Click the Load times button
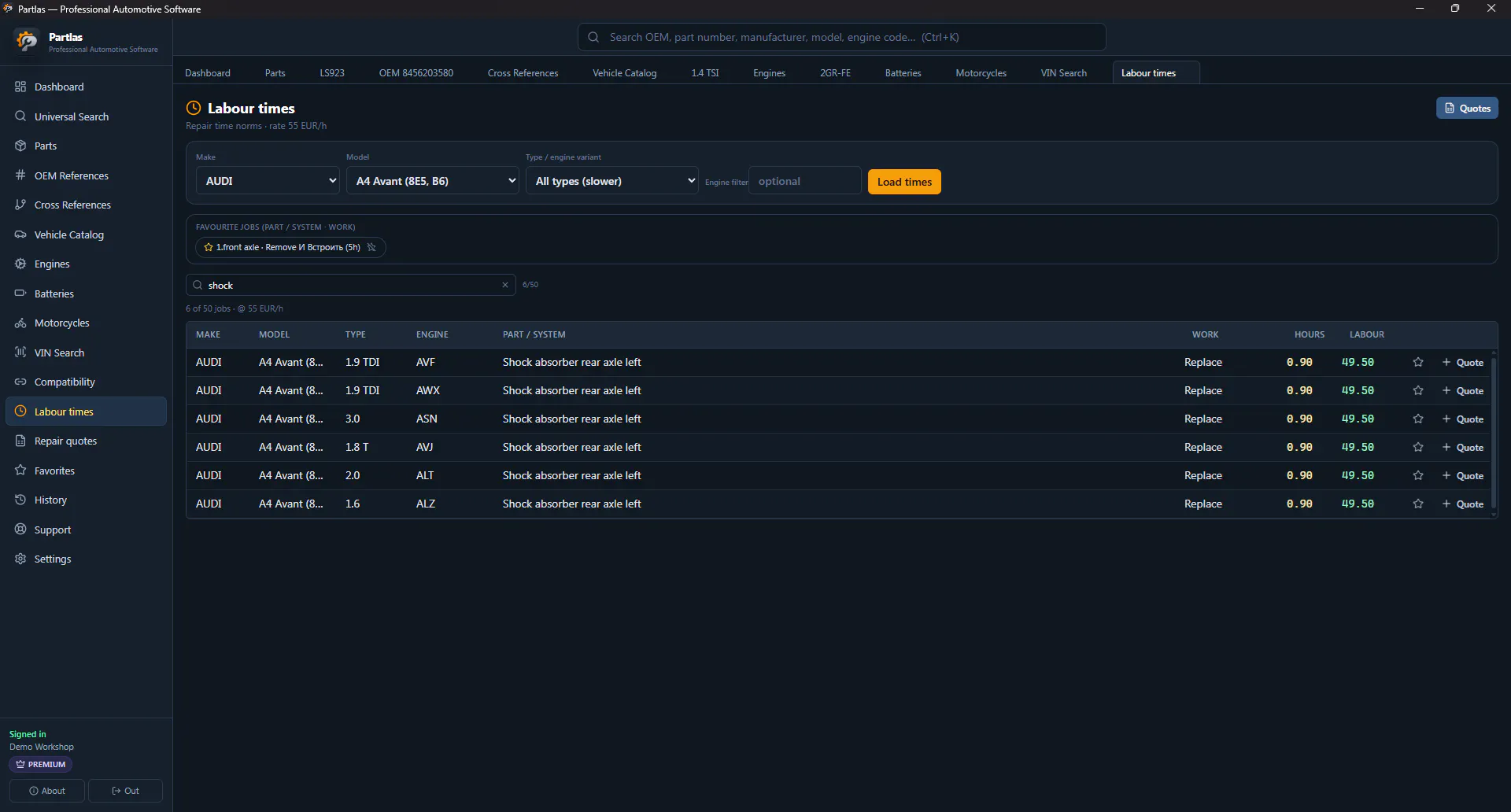 pyautogui.click(x=904, y=182)
